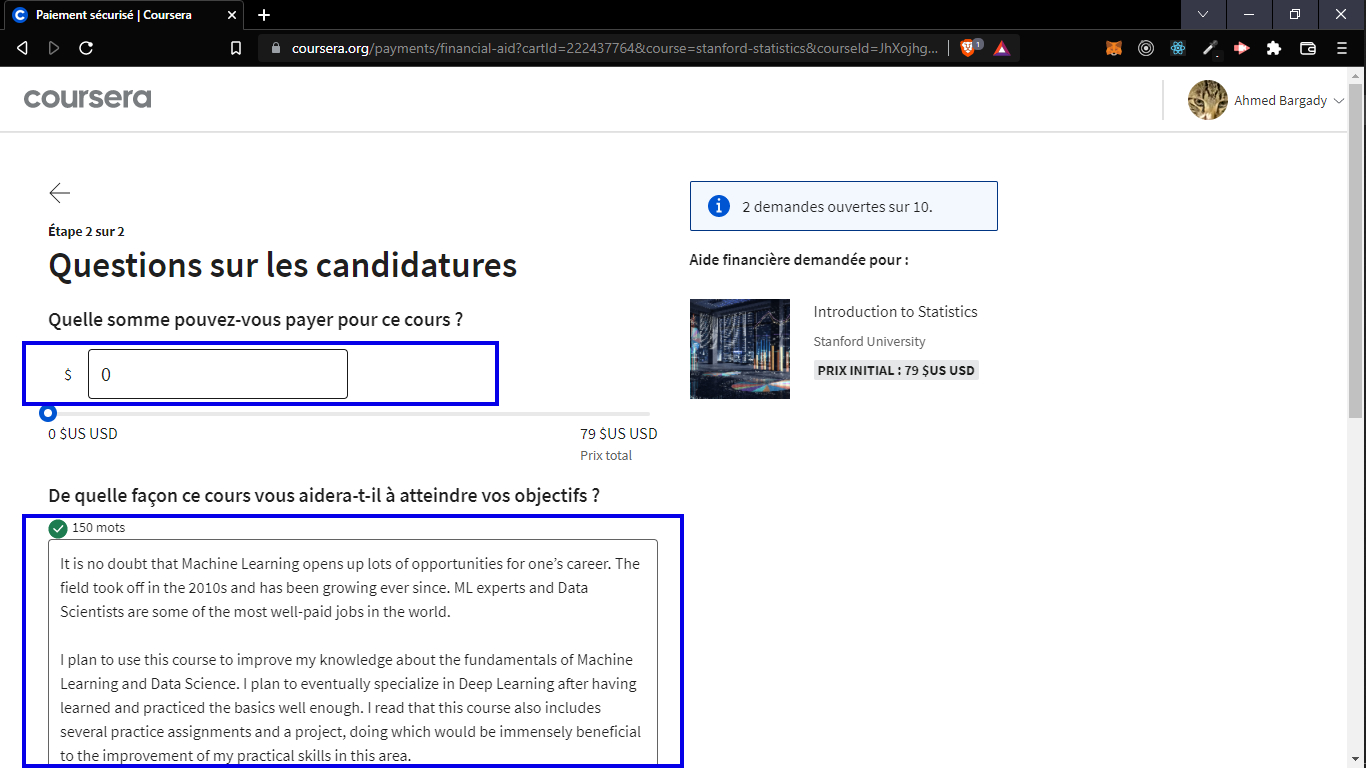Open the extensions puzzle piece menu

click(1274, 48)
